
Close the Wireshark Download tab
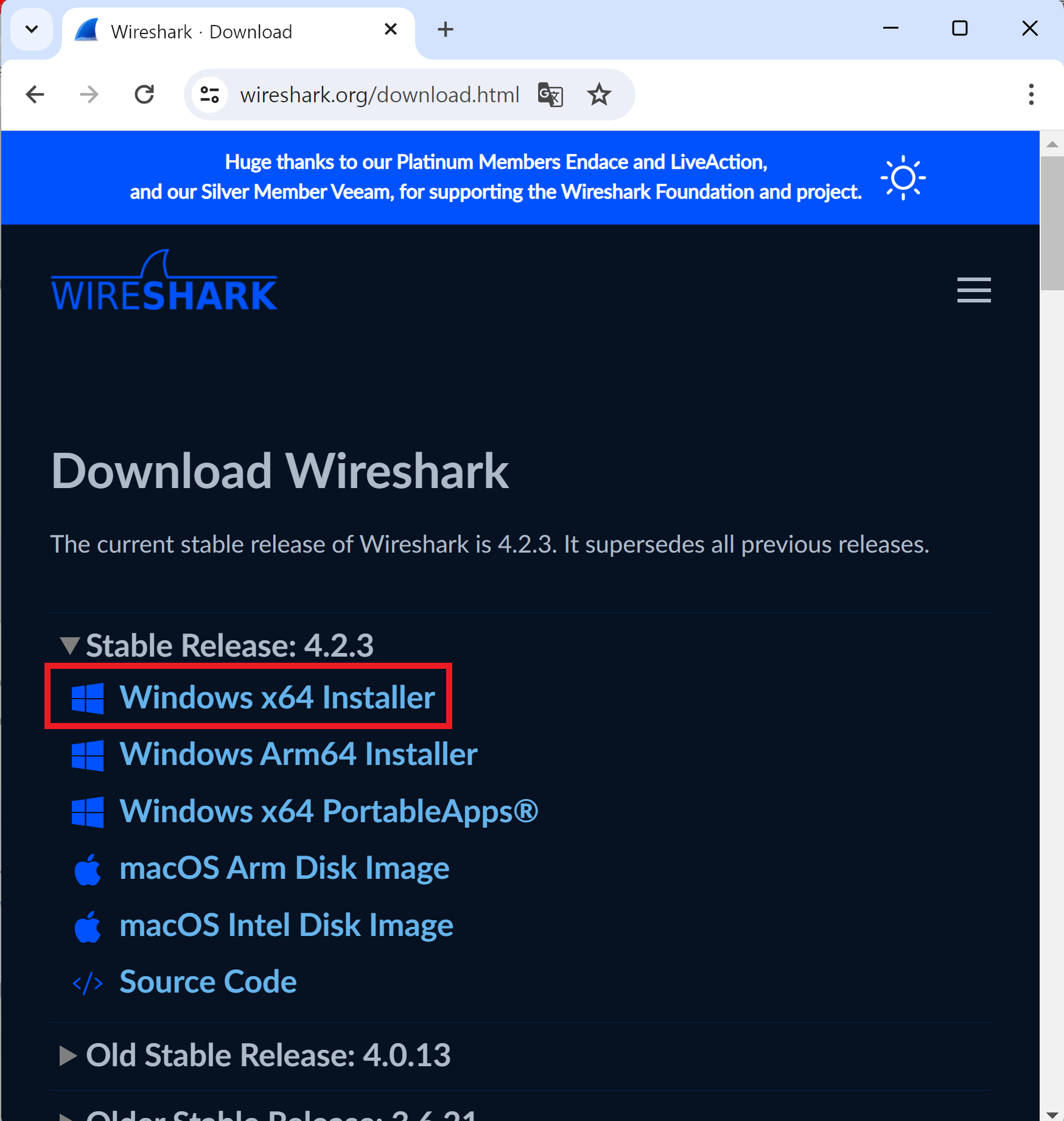pos(391,29)
